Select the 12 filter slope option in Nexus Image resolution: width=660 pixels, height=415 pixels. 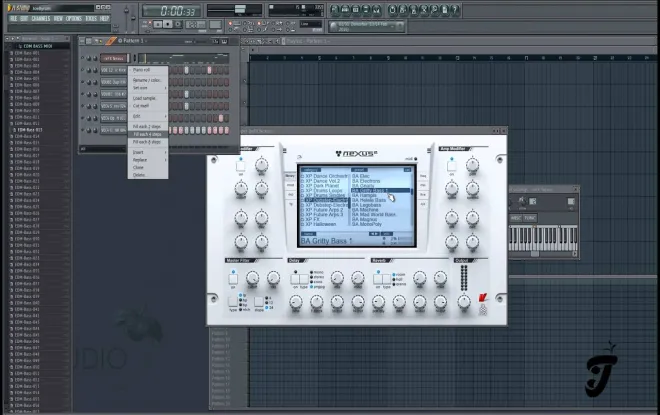pyautogui.click(x=269, y=303)
